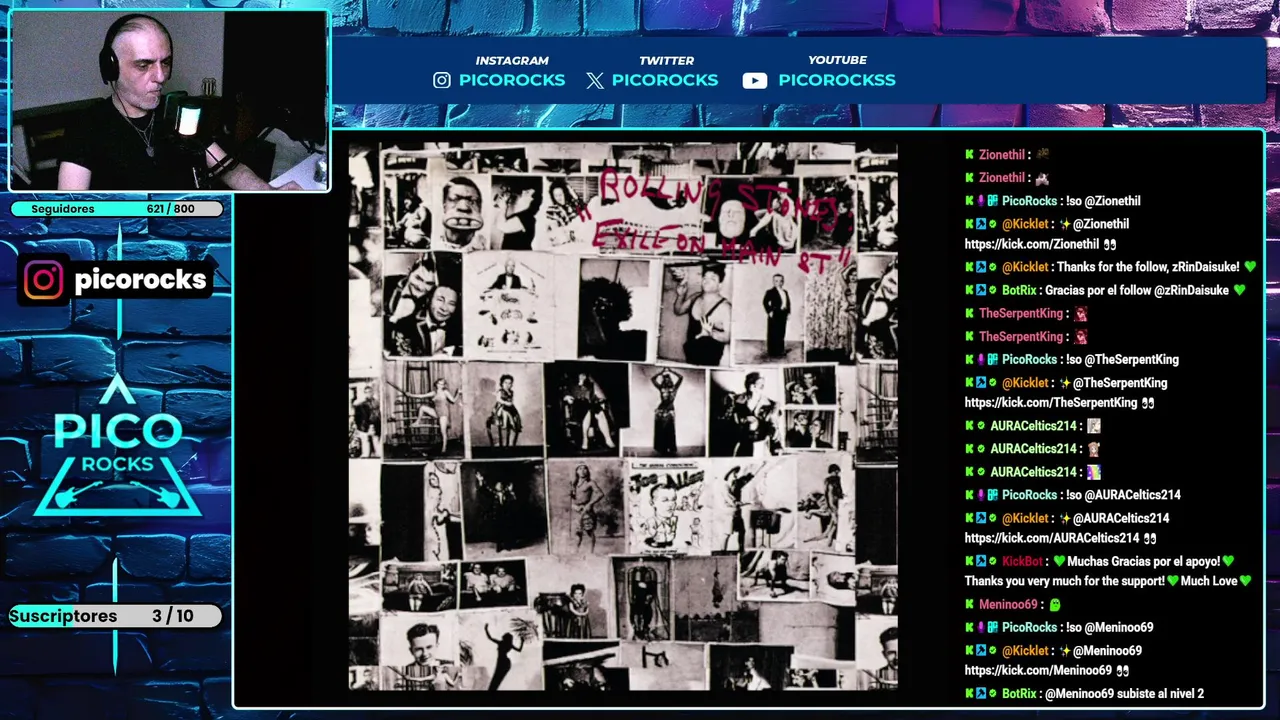Open the https://kick.com/Zionethil link
Image resolution: width=1280 pixels, height=720 pixels.
click(x=1032, y=244)
